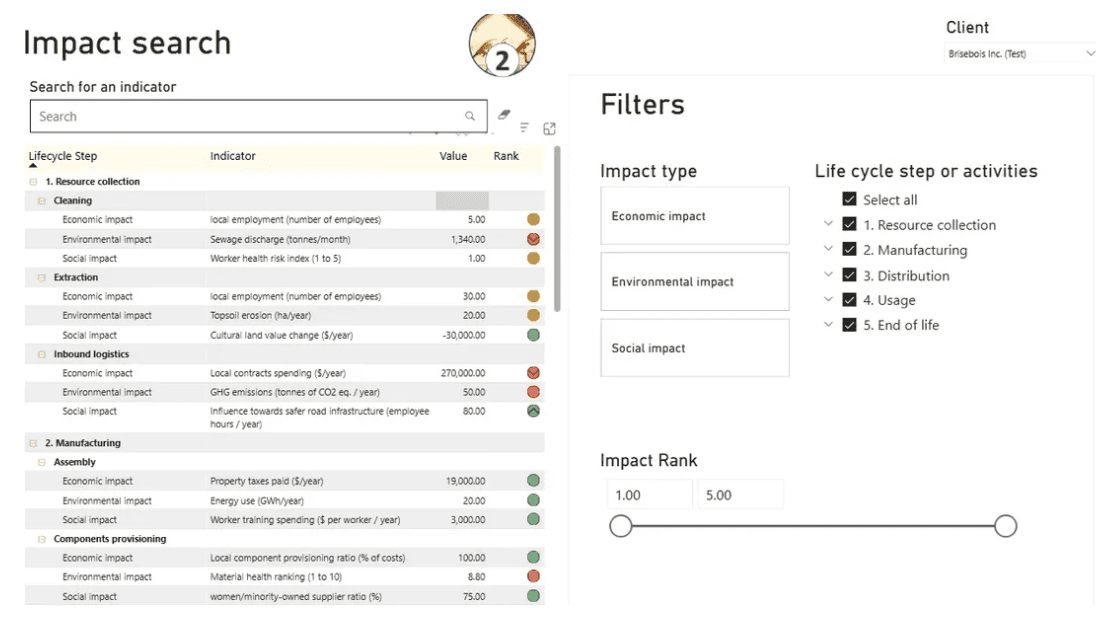Click rank dot for Property taxes paid row

(534, 481)
